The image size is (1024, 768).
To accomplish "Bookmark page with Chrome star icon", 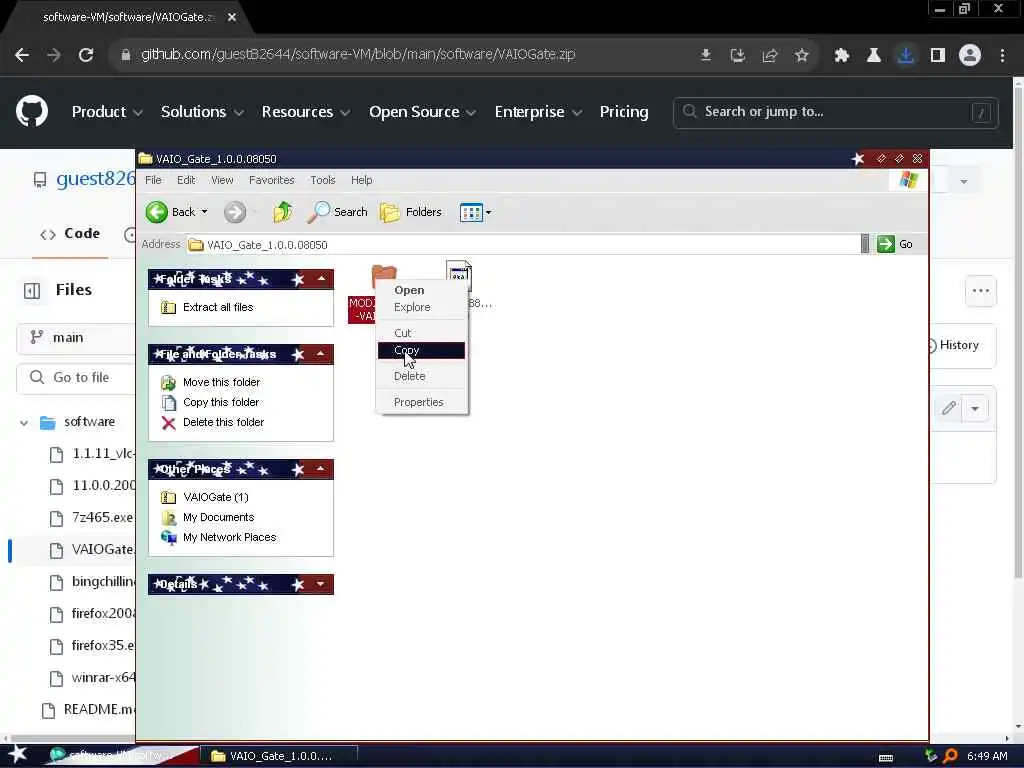I will pyautogui.click(x=802, y=56).
